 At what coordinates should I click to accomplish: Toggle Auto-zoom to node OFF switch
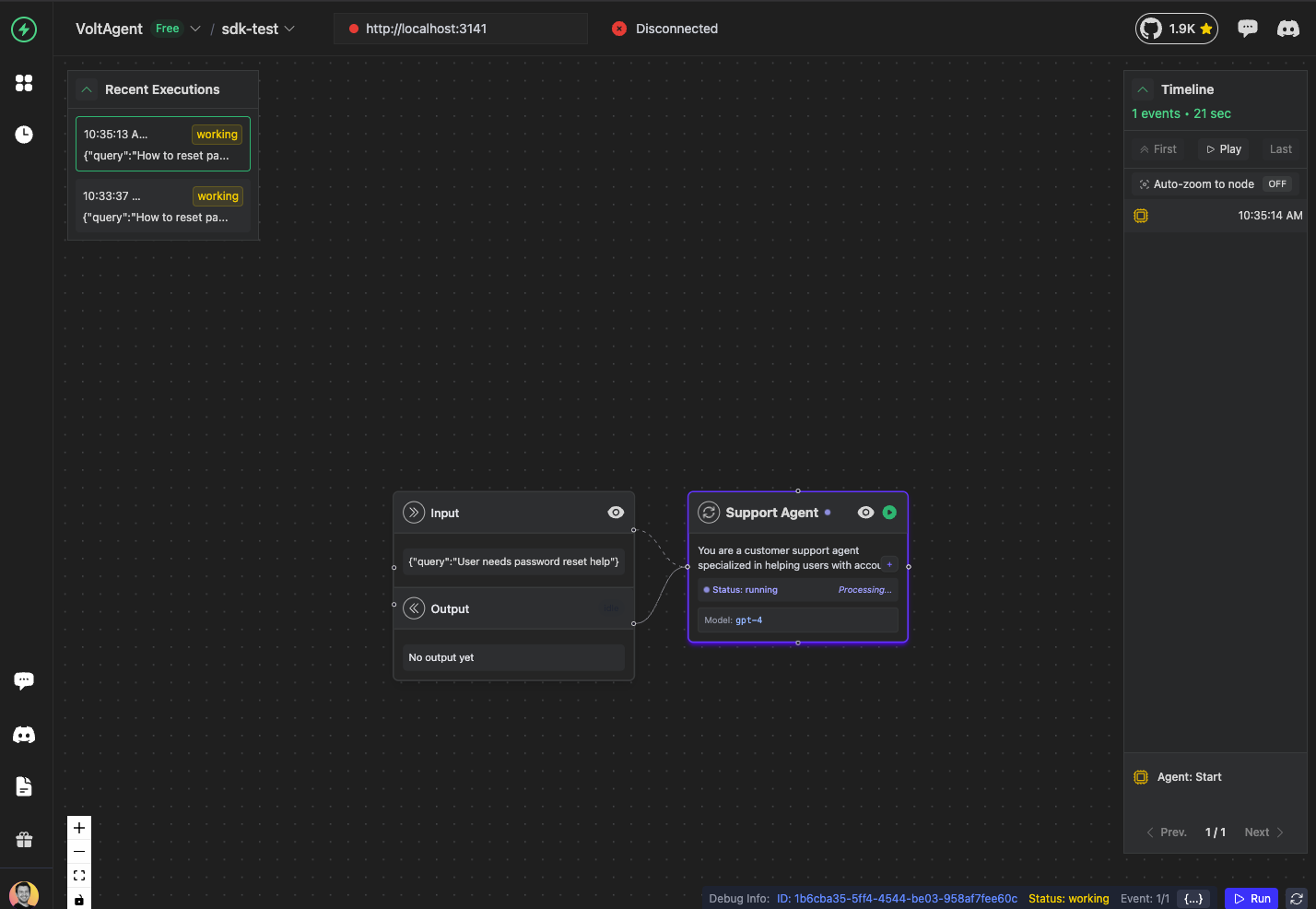click(x=1277, y=184)
